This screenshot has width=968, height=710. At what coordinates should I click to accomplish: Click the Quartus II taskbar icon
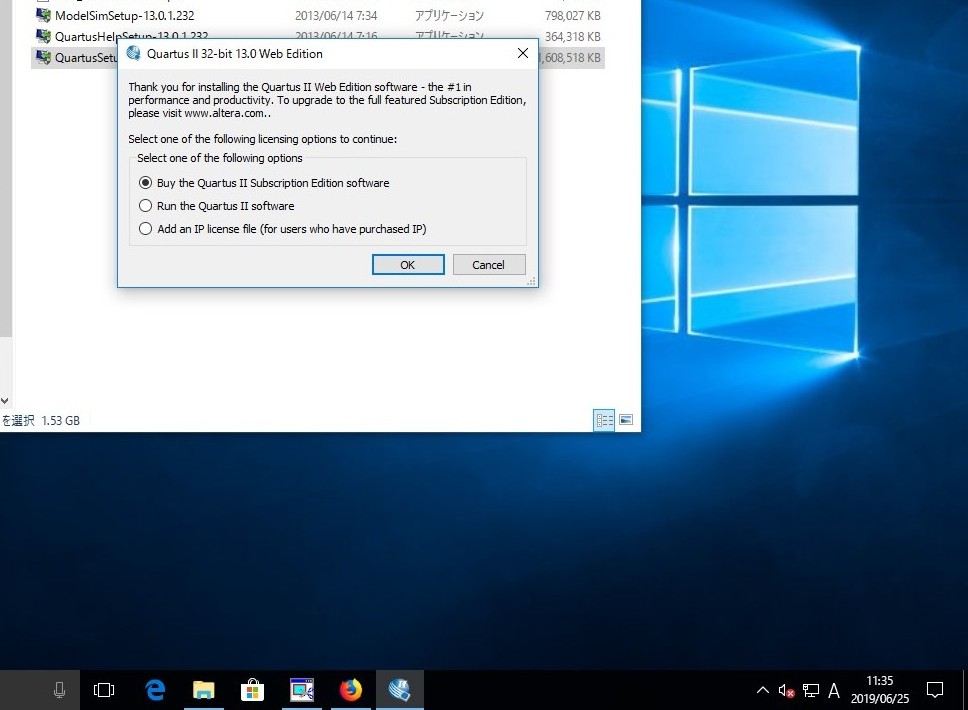click(x=400, y=690)
